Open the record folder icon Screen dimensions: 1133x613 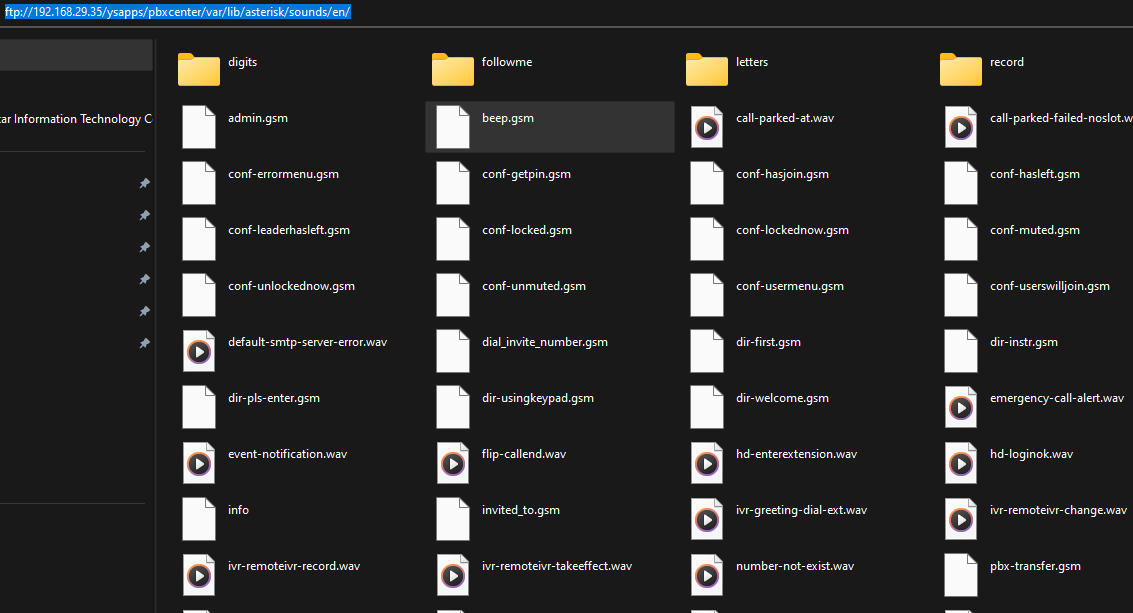point(961,69)
